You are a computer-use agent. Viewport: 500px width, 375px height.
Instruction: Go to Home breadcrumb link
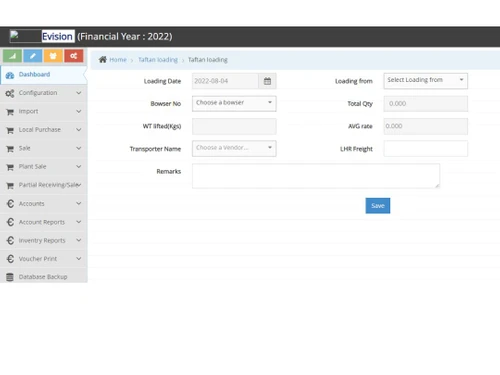[x=118, y=60]
